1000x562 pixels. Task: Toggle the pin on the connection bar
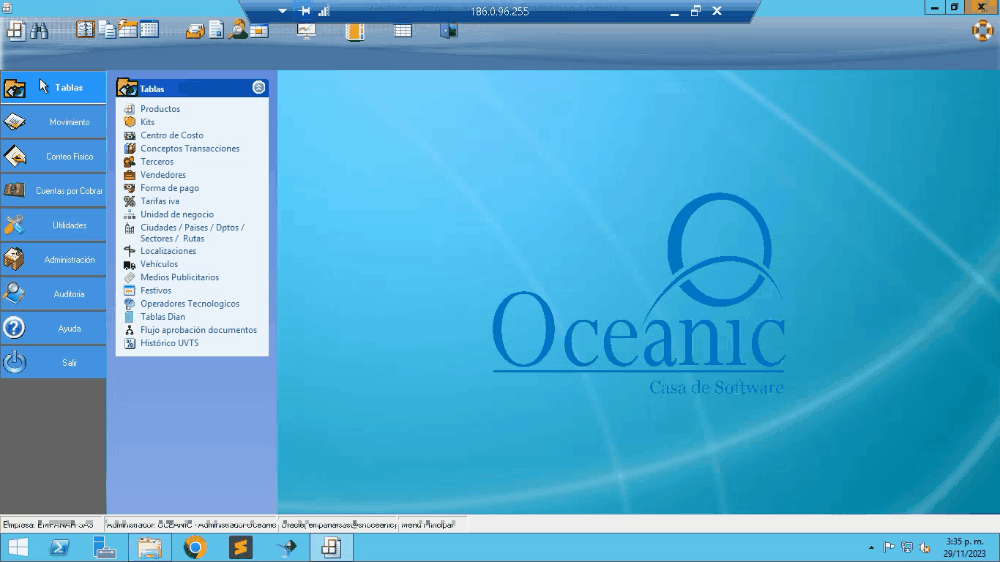(x=305, y=11)
